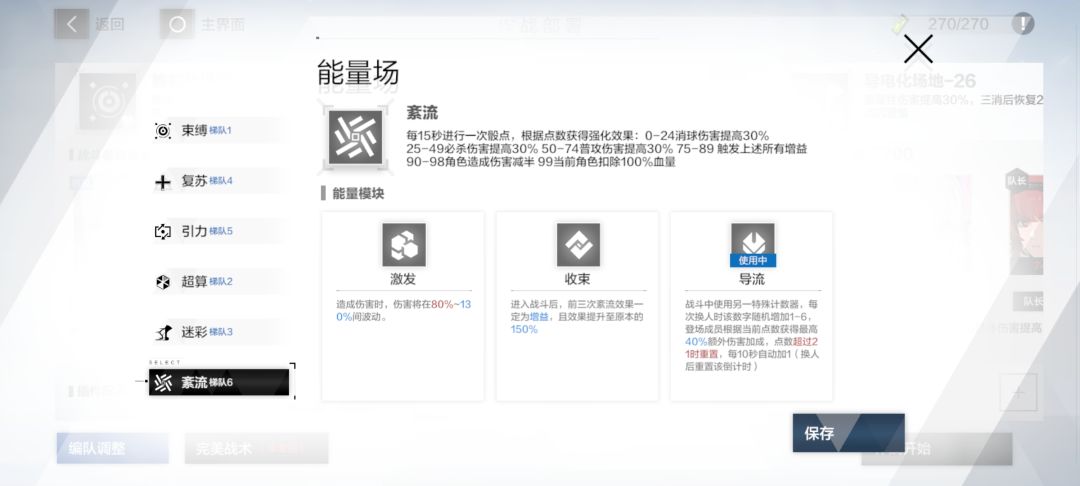This screenshot has height=486, width=1080.
Task: Click the 梯队1 label beside 束缚
Action: tap(220, 131)
